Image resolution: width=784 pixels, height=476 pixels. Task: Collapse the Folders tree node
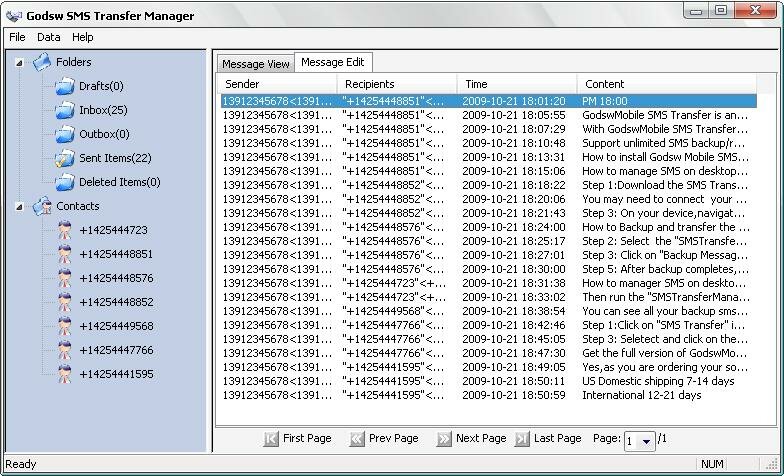[19, 62]
